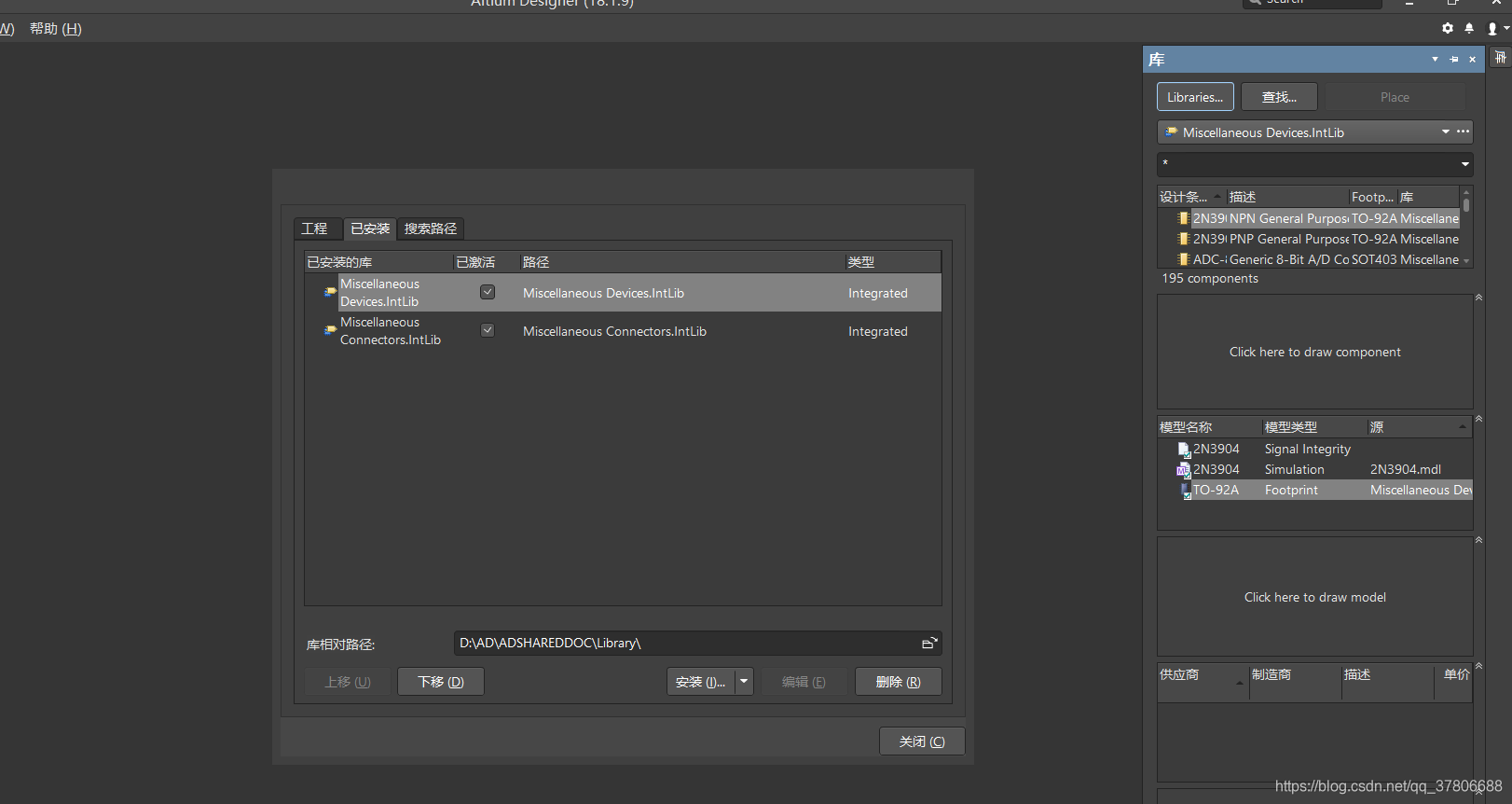Select the Miscellaneous Devices.IntLib library icon in the list
This screenshot has width=1512, height=804.
point(330,292)
